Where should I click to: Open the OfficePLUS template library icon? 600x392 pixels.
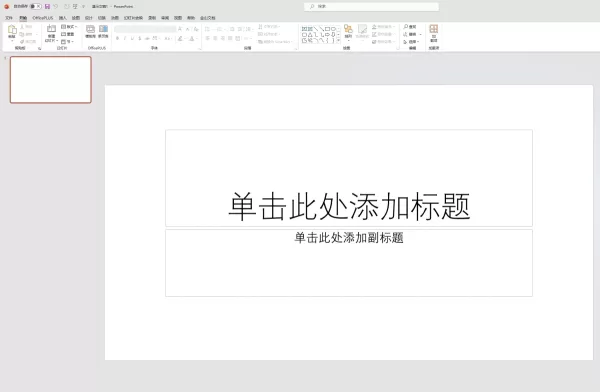tap(90, 29)
